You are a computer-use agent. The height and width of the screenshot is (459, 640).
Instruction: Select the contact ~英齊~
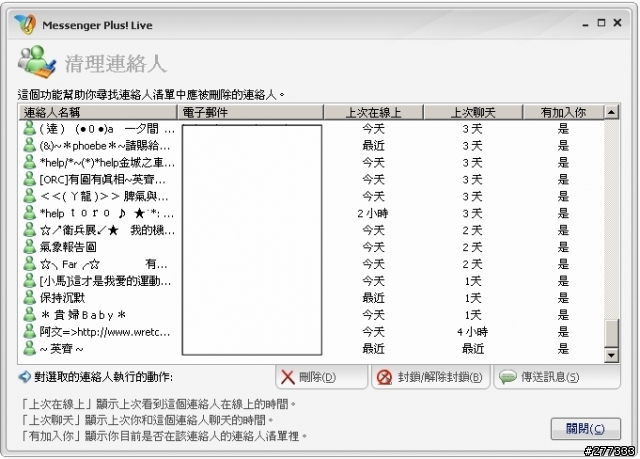(x=62, y=349)
